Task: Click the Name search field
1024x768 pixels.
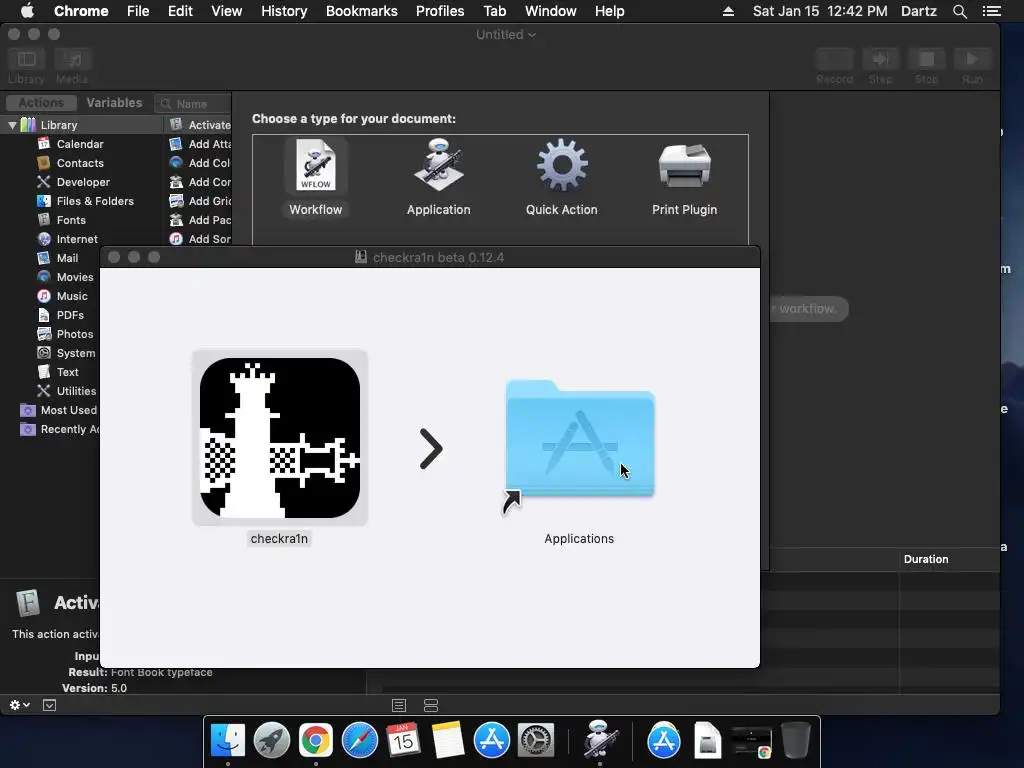Action: click(x=193, y=104)
